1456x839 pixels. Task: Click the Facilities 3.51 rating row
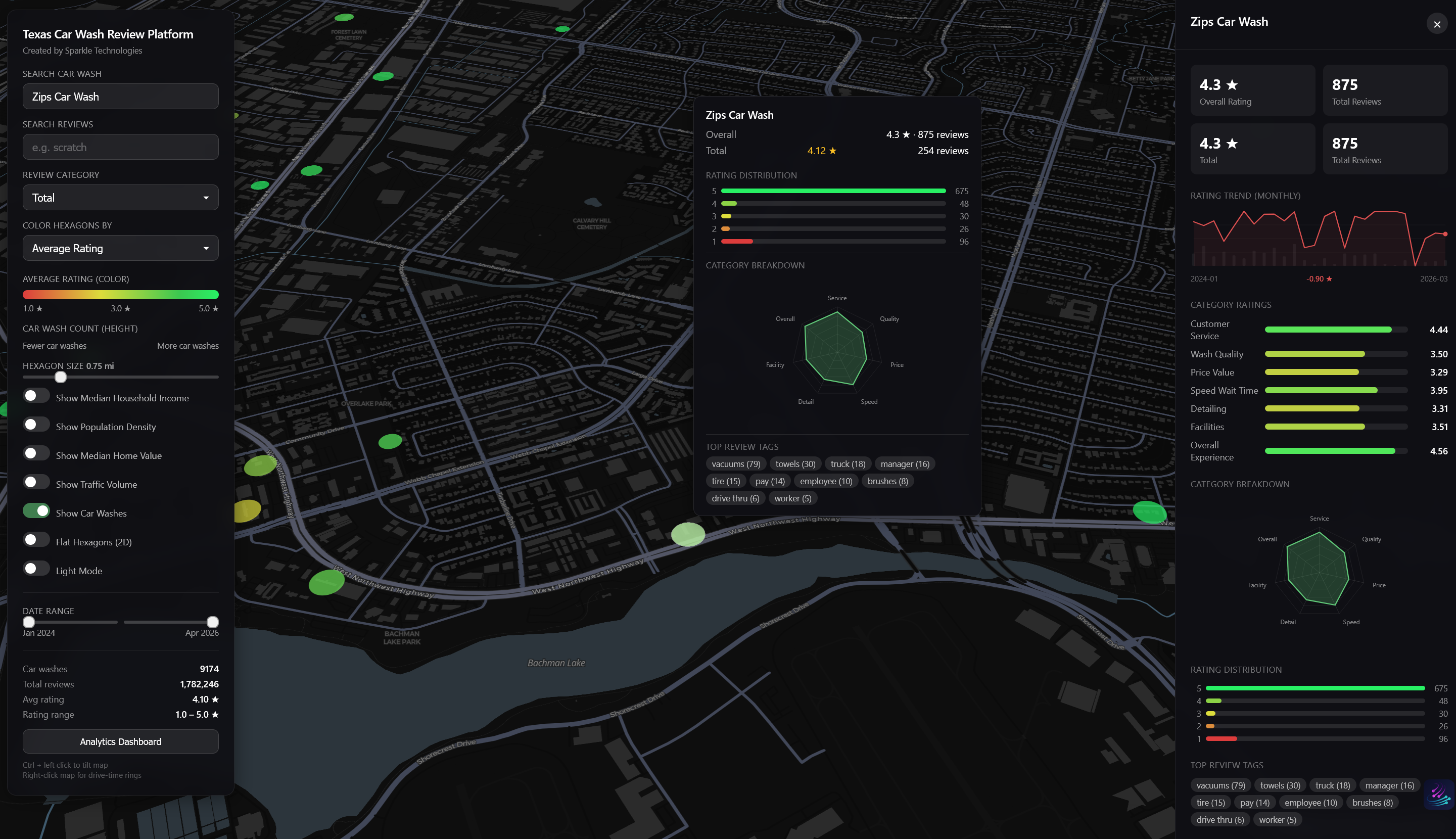[1319, 427]
